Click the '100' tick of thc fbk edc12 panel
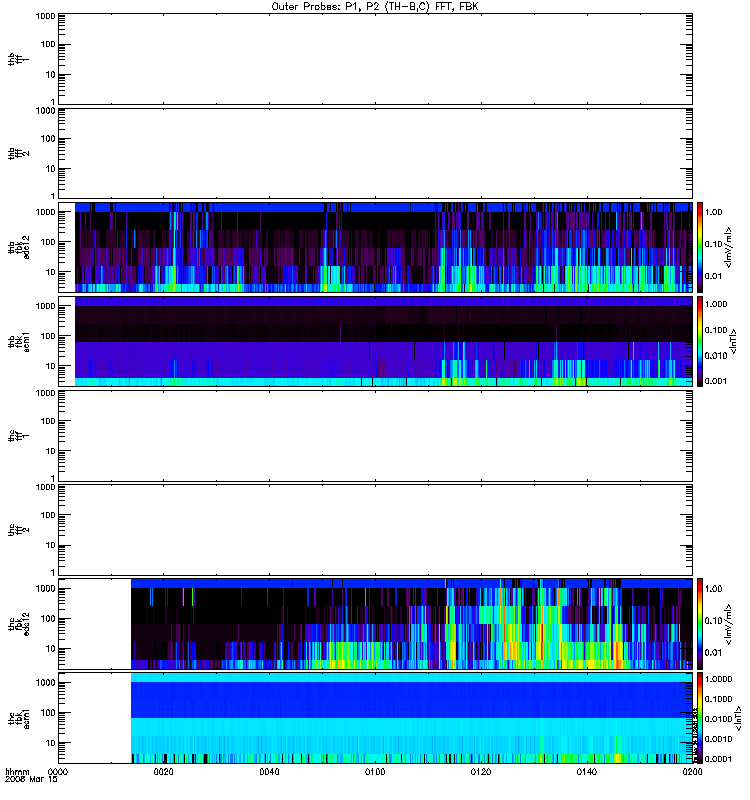The width and height of the screenshot is (750, 800). [x=48, y=619]
